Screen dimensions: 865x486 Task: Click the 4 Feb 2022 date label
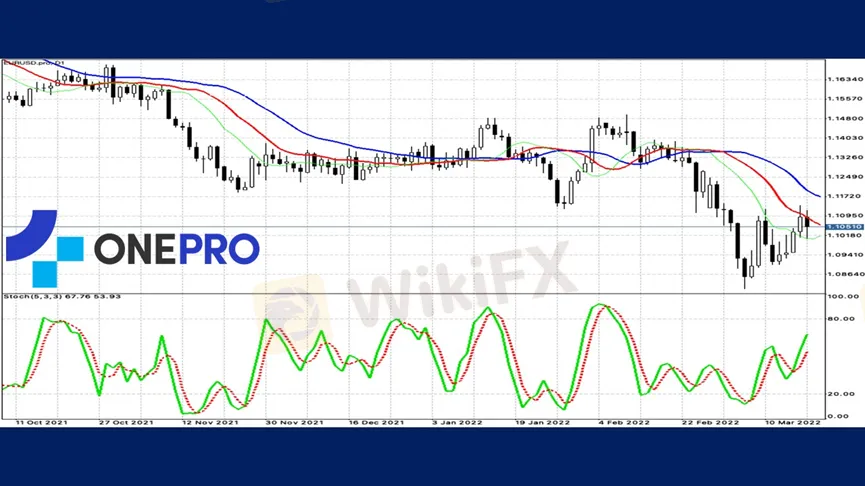(624, 423)
